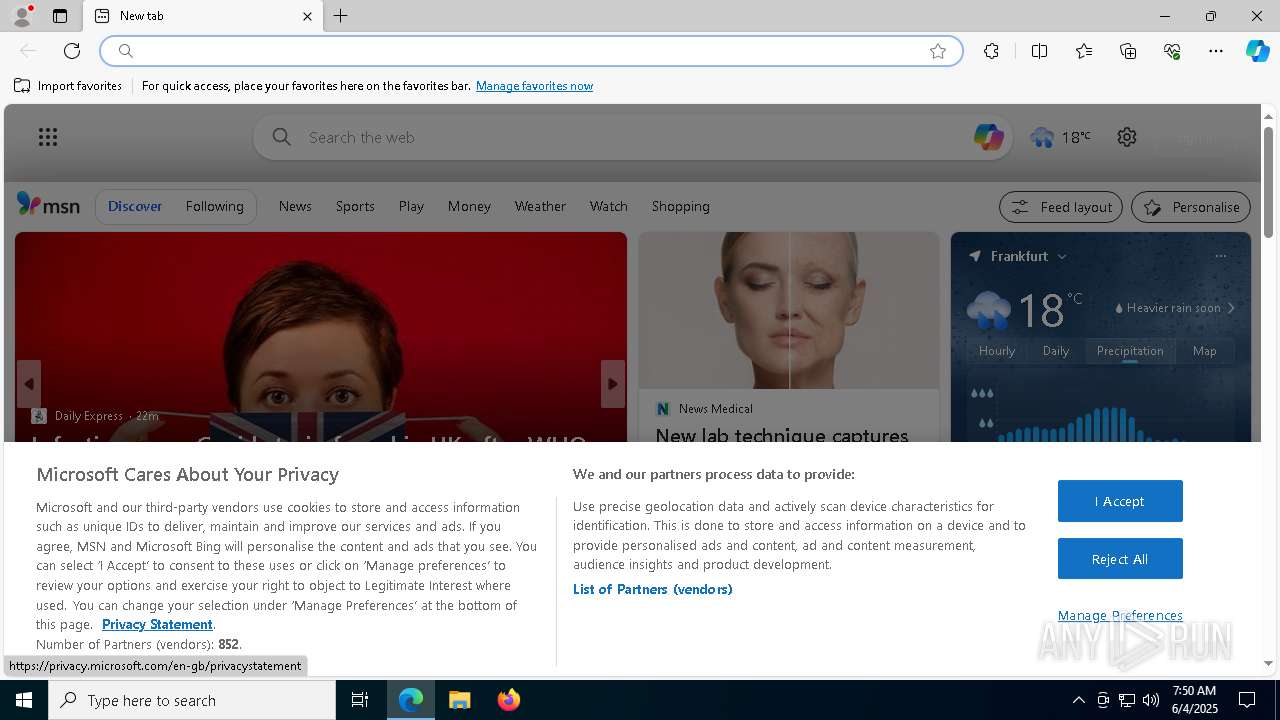Go to MSN home logo

point(48,205)
